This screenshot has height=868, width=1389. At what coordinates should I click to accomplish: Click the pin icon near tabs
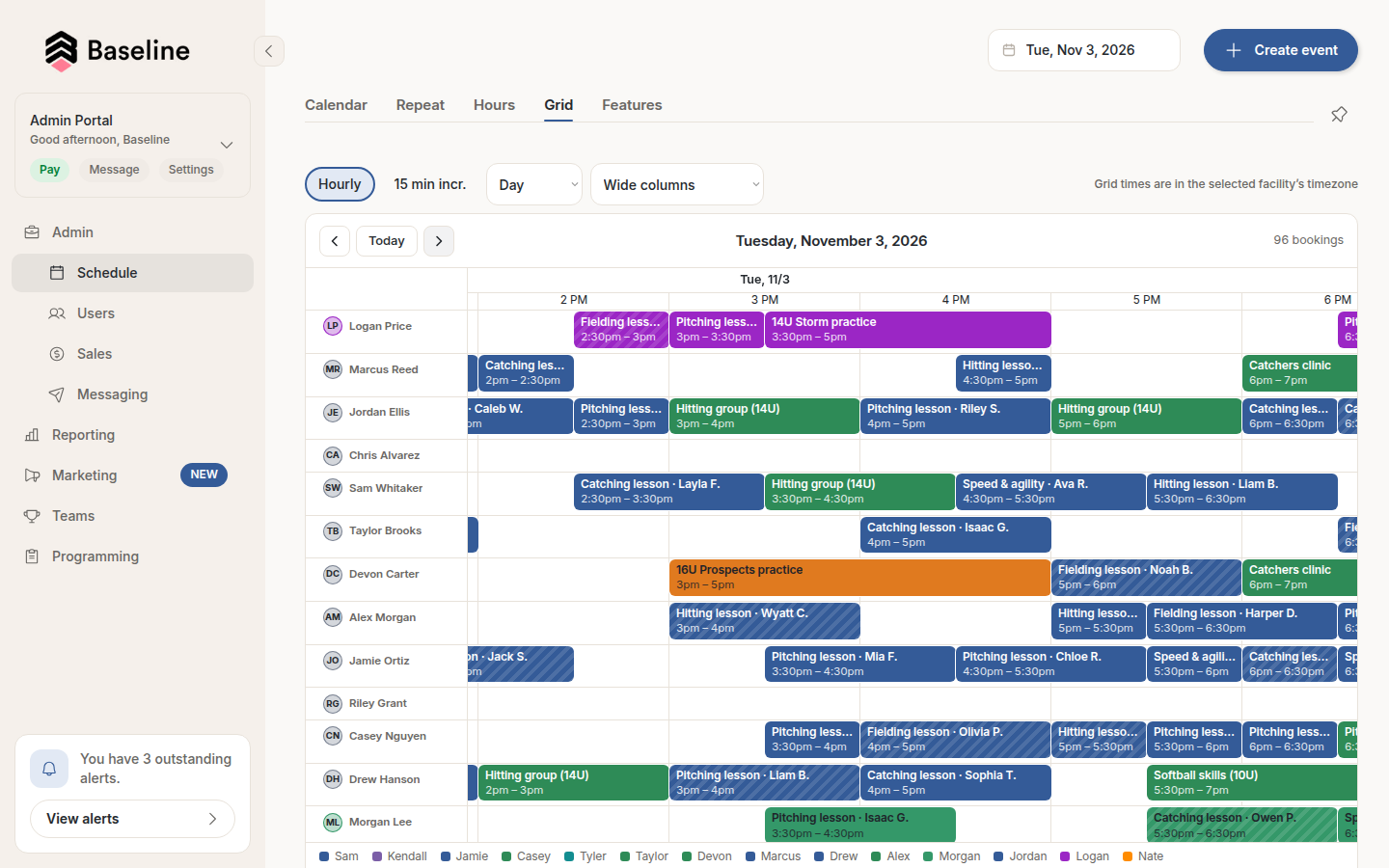click(x=1339, y=115)
